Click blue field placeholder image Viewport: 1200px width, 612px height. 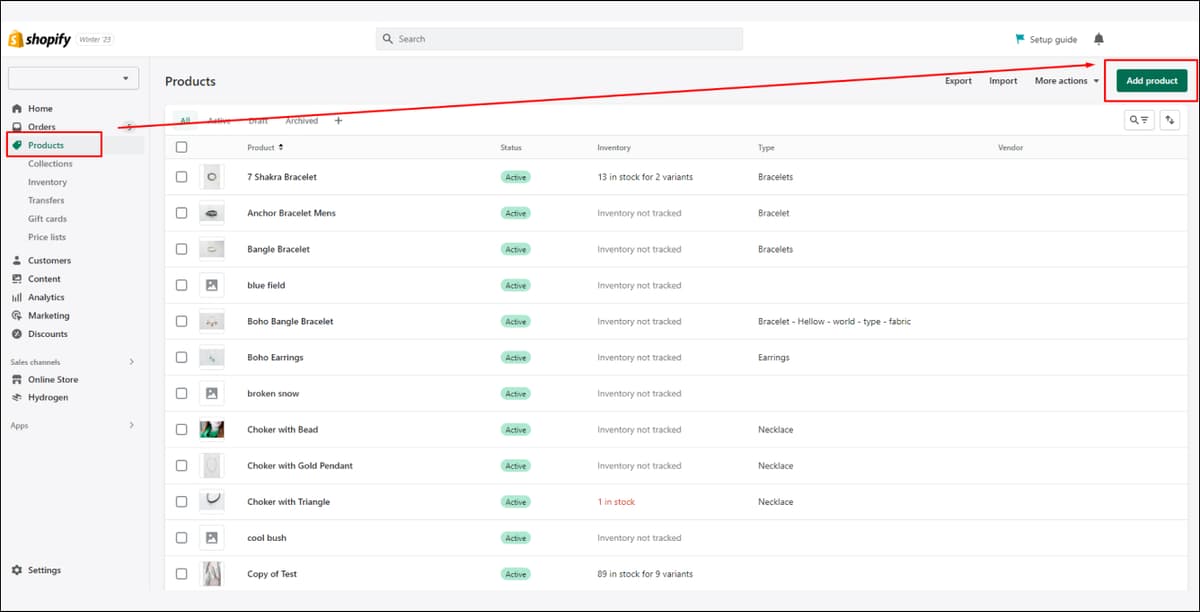point(211,285)
